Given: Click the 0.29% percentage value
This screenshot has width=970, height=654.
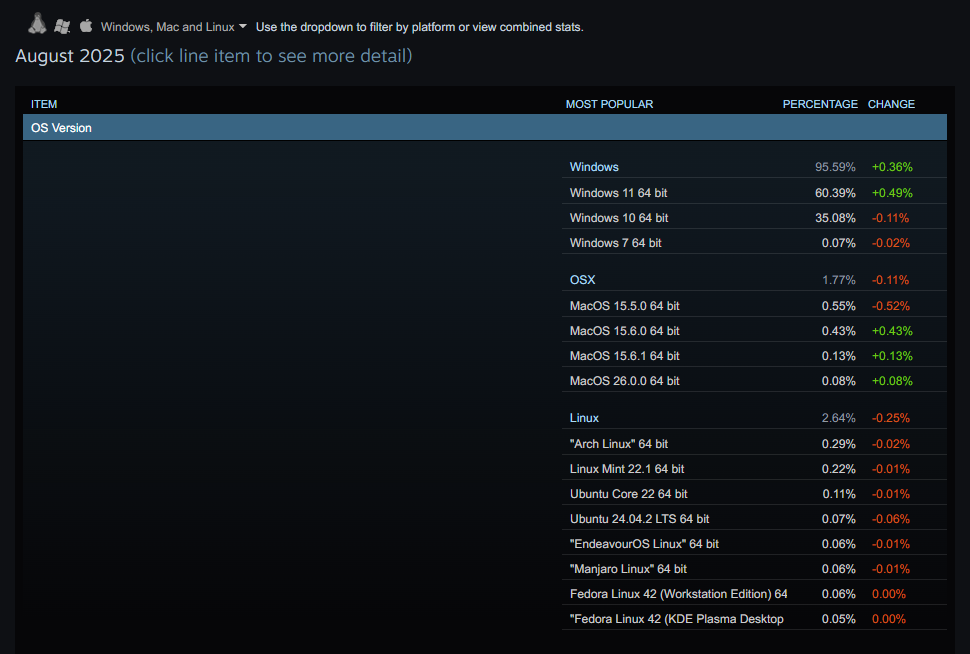Looking at the screenshot, I should tap(838, 444).
